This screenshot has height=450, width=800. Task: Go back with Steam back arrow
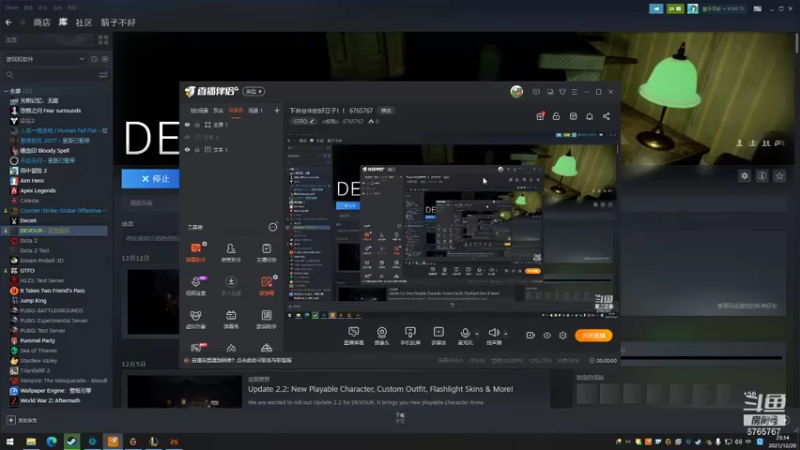9,22
